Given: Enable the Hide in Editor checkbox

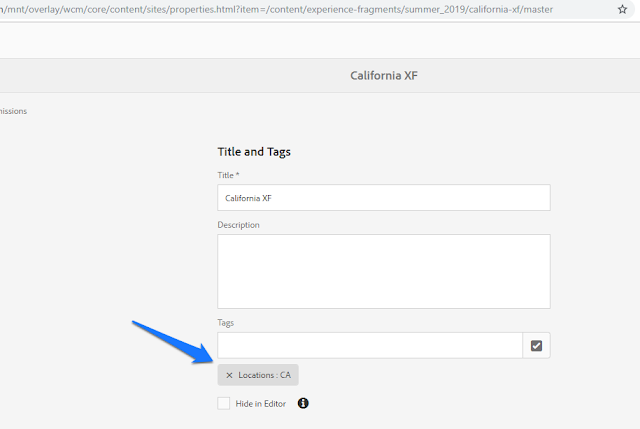Looking at the screenshot, I should coord(224,403).
